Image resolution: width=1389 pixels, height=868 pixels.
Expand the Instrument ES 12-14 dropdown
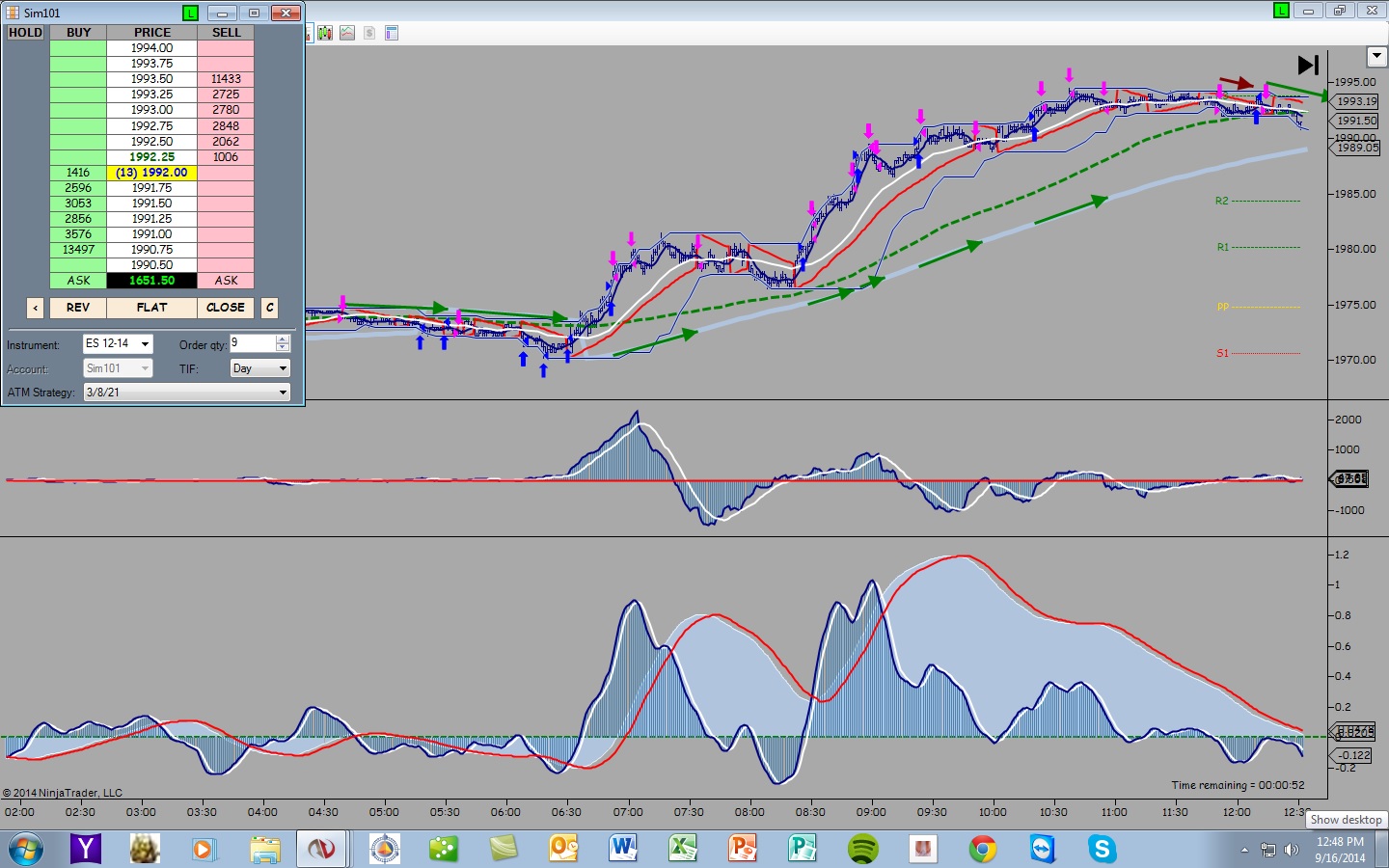[x=145, y=344]
